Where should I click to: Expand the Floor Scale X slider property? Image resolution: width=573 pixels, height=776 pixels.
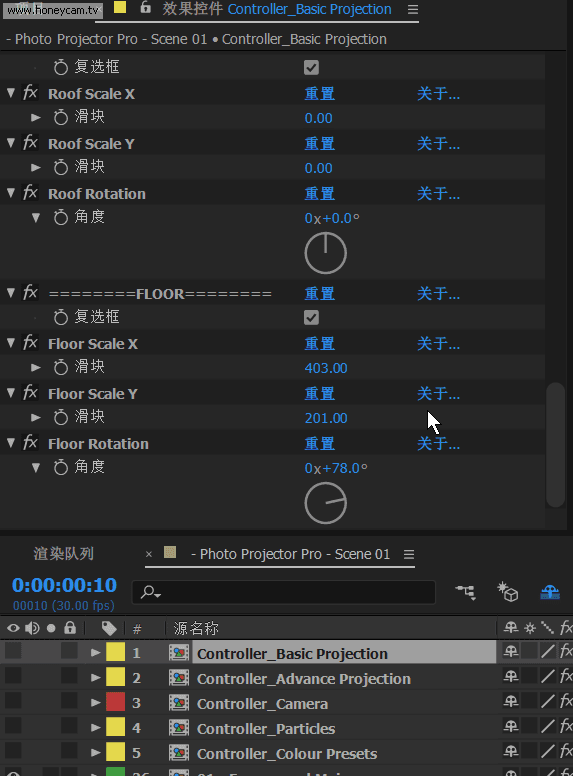click(x=36, y=367)
